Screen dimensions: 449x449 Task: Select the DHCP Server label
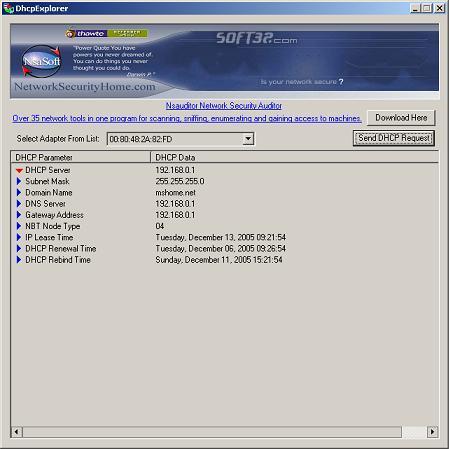point(48,170)
